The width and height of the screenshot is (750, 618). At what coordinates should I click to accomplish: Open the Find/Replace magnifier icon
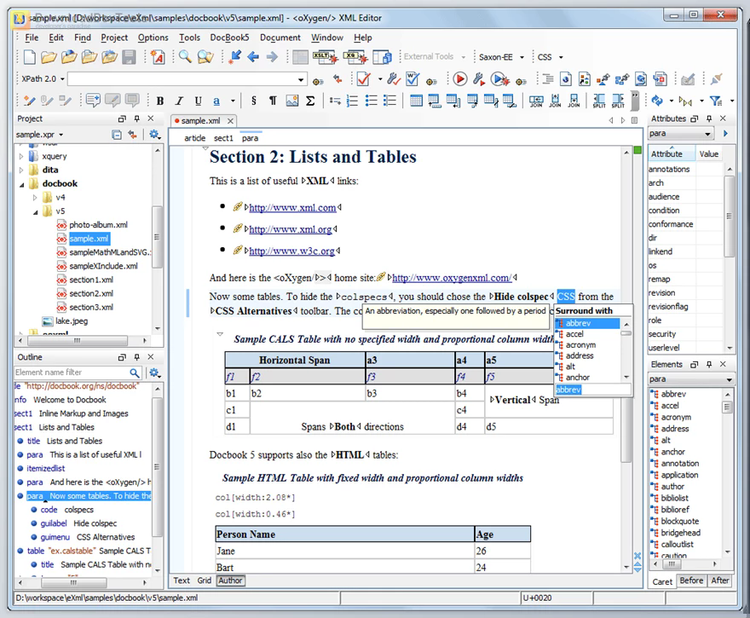click(x=185, y=57)
